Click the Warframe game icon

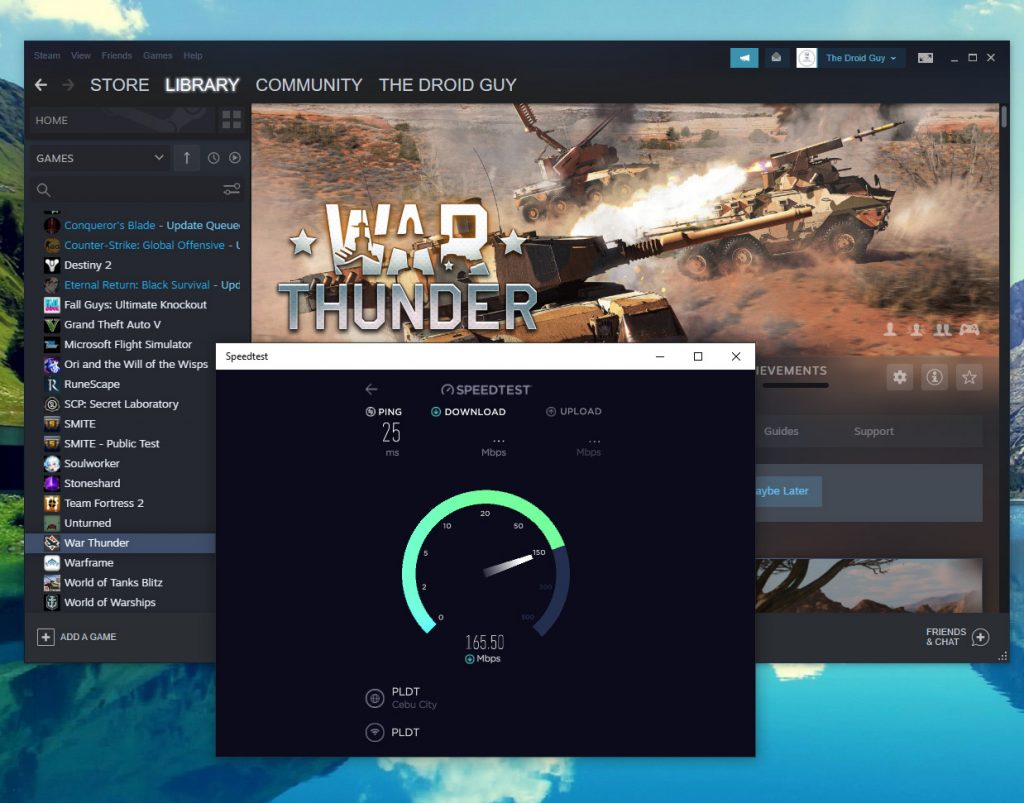click(x=52, y=563)
